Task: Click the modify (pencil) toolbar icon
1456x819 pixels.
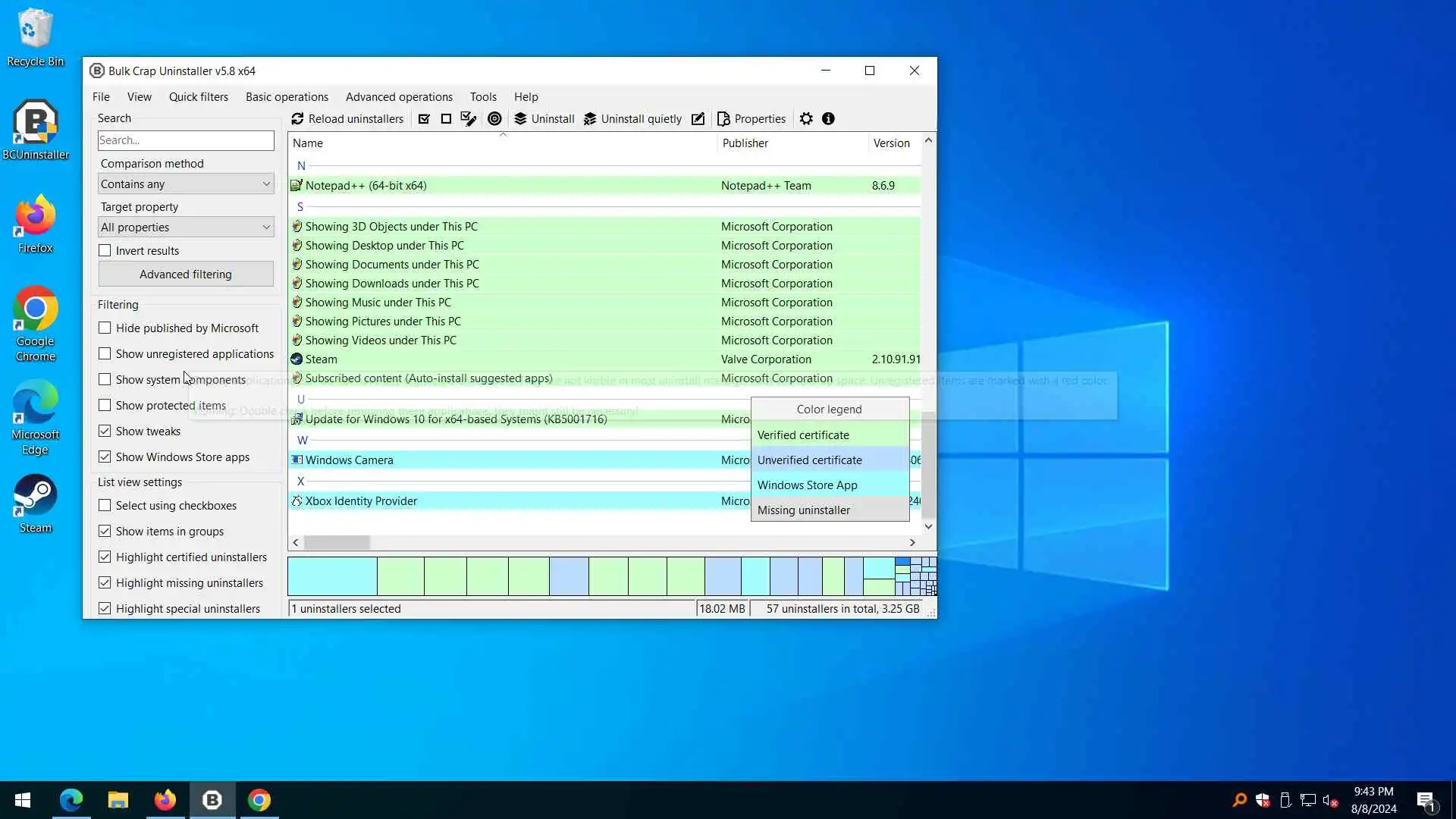Action: pyautogui.click(x=698, y=119)
